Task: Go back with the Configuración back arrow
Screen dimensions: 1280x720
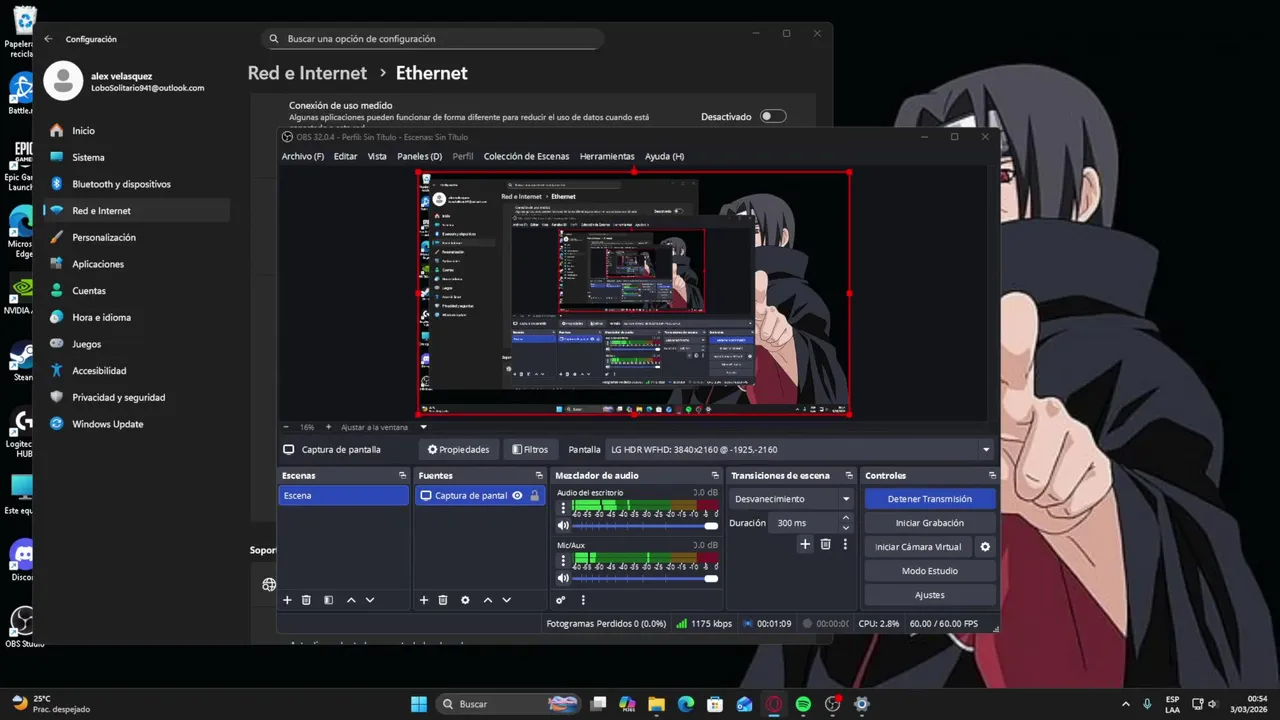Action: point(48,39)
